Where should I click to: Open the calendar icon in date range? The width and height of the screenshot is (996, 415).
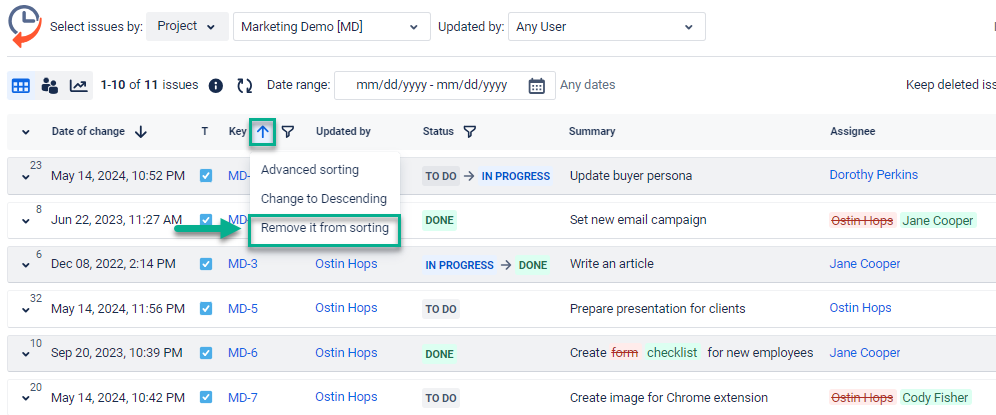537,86
